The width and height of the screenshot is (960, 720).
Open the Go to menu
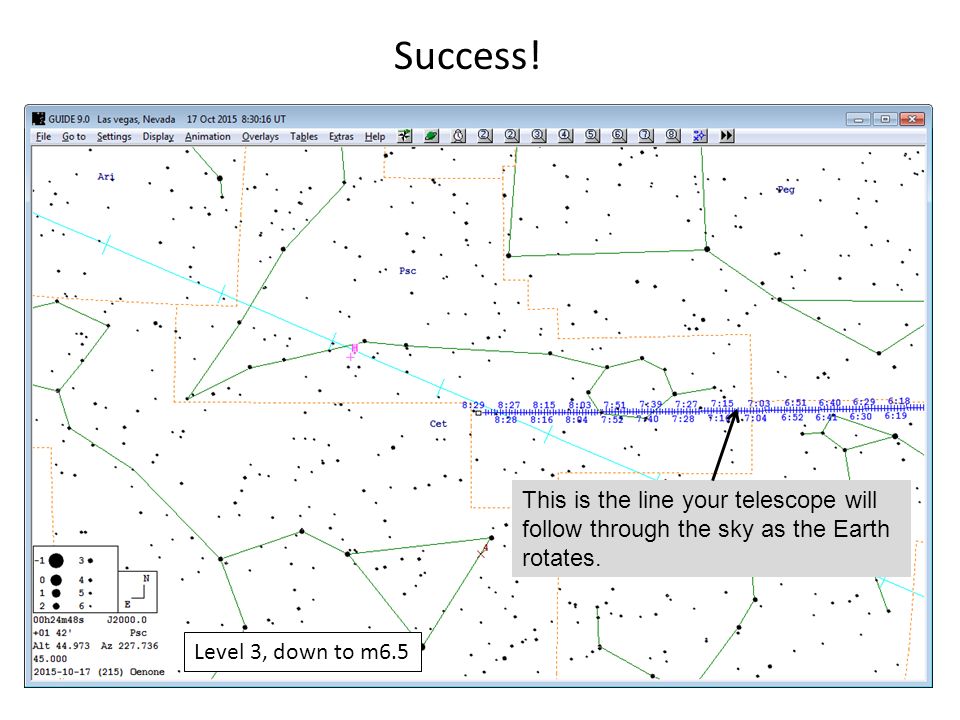[74, 137]
